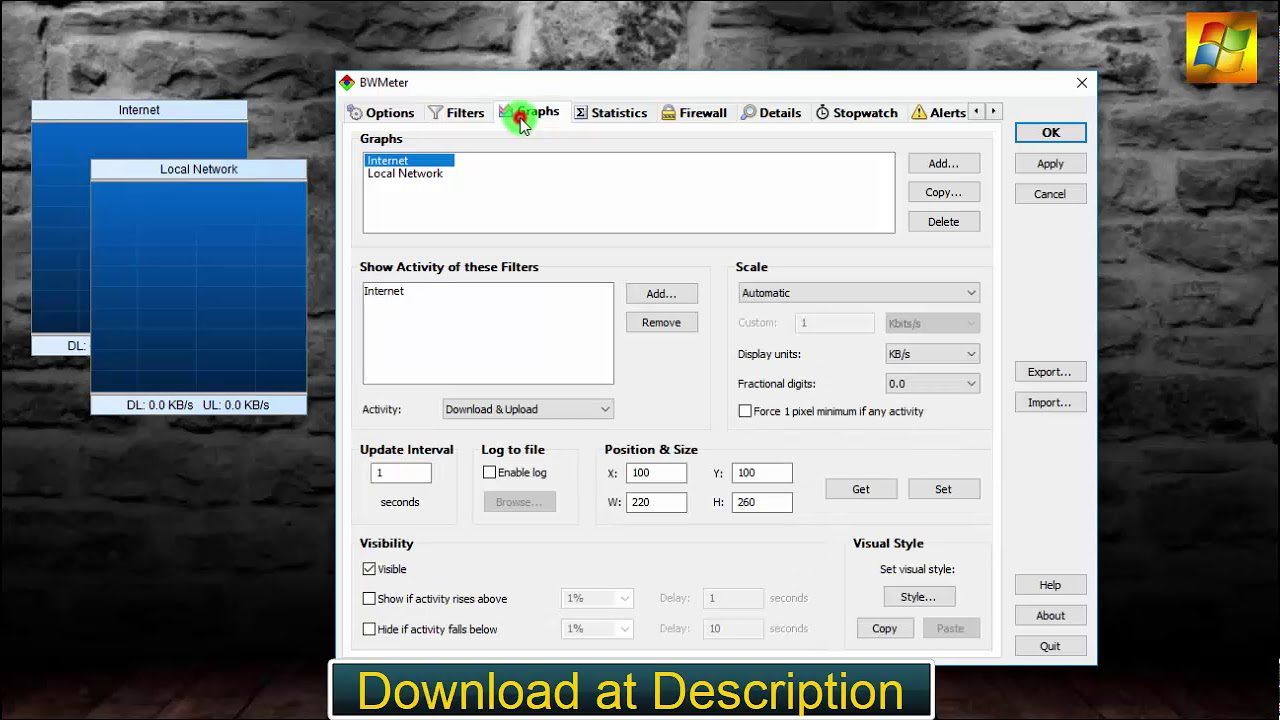
Task: Switch to the Options tab
Action: tap(380, 113)
